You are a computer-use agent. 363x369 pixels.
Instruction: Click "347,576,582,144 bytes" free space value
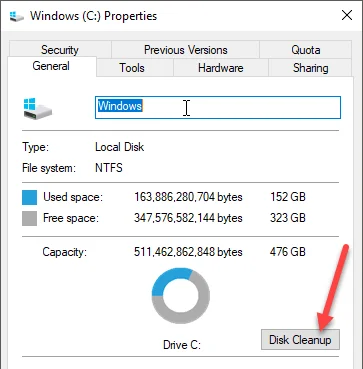(188, 218)
